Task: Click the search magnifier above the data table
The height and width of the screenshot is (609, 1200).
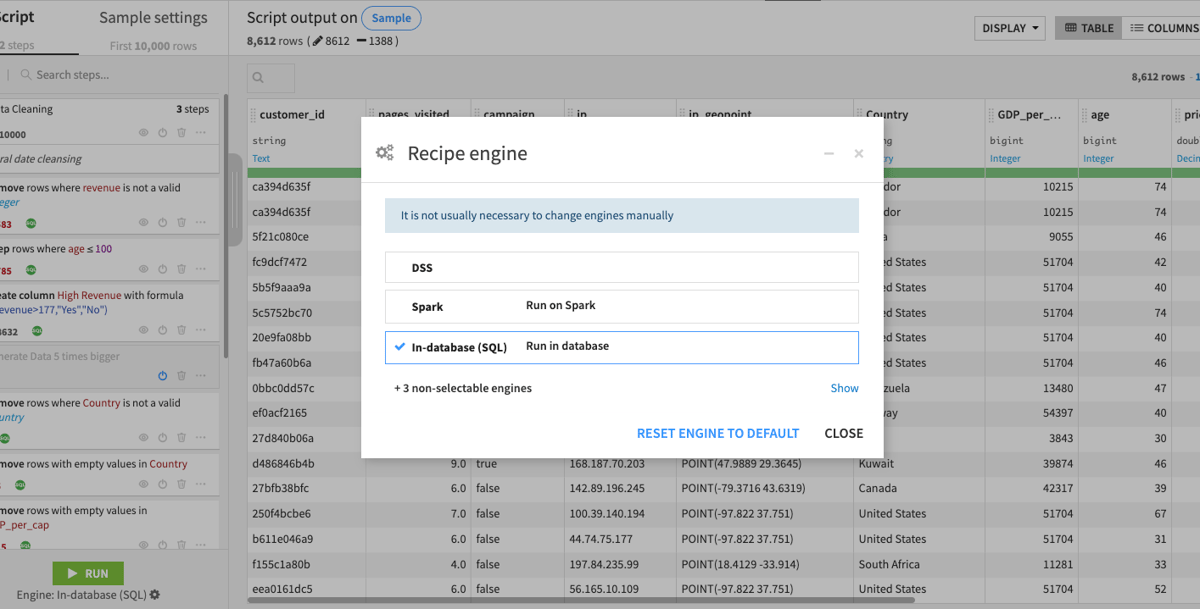Action: tap(268, 77)
